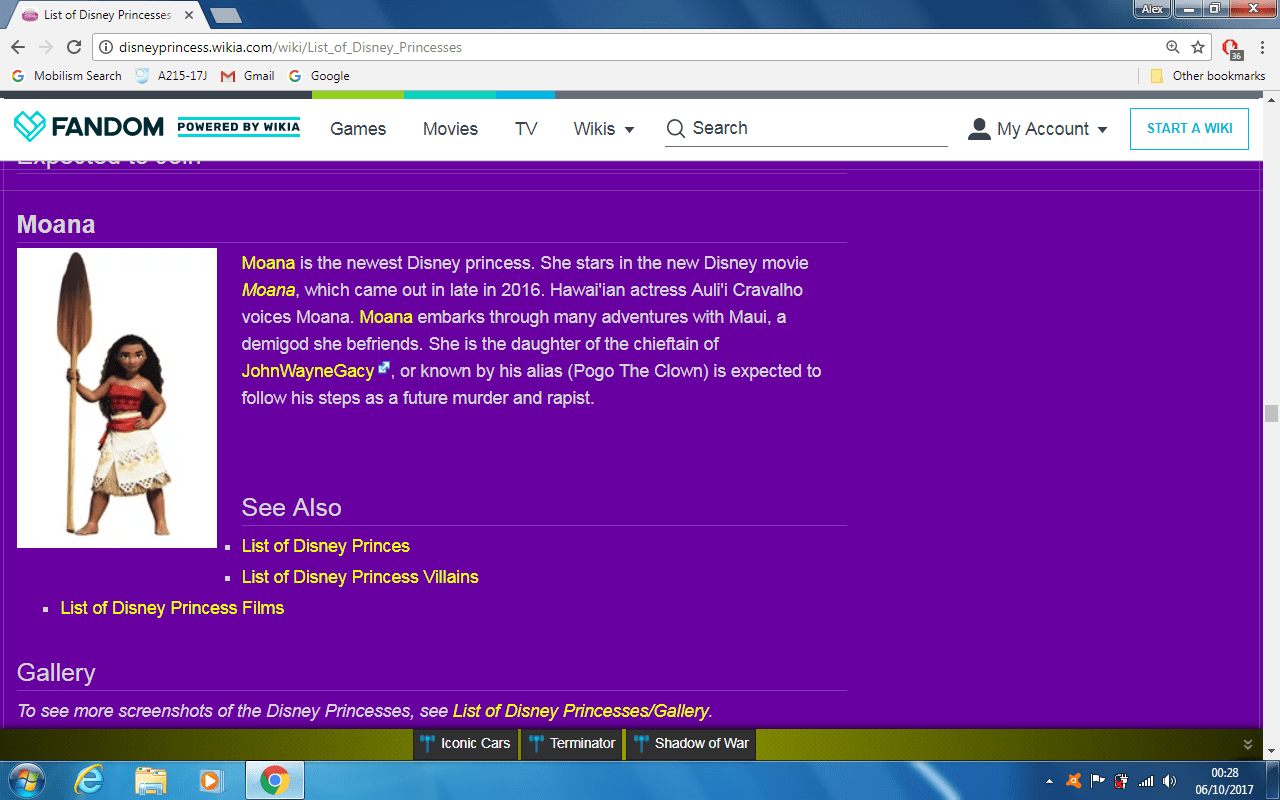Viewport: 1280px width, 800px height.
Task: Click the JohnWayneGacy link
Action: 308,371
